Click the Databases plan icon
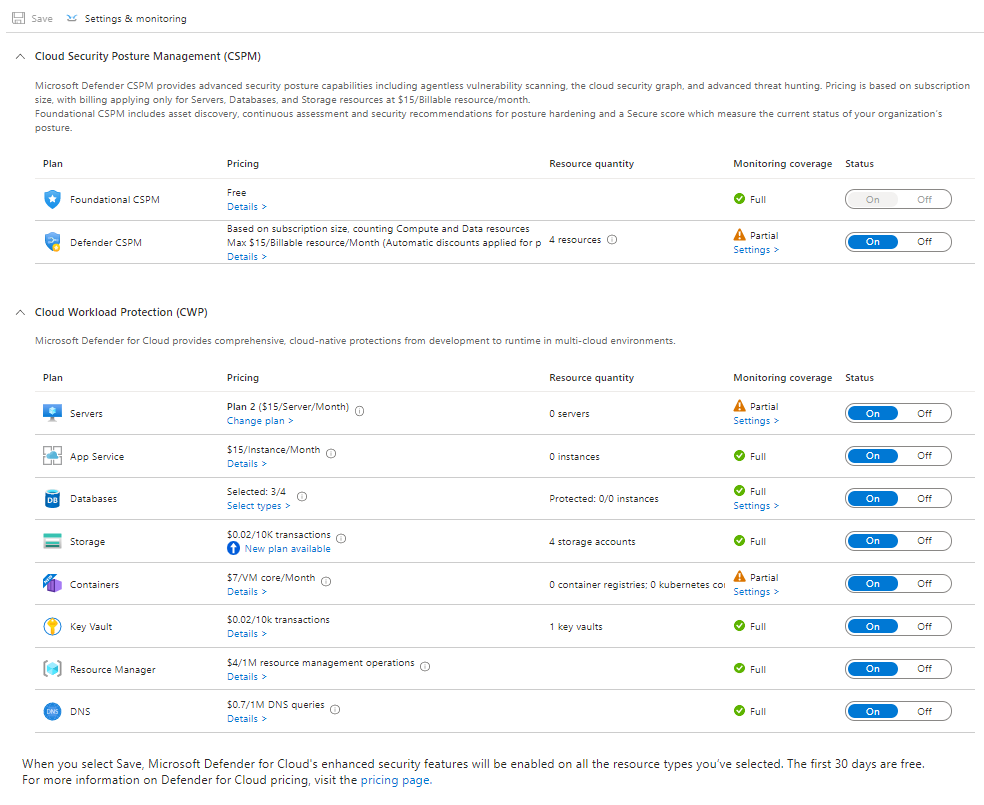This screenshot has height=805, width=984. coord(52,499)
